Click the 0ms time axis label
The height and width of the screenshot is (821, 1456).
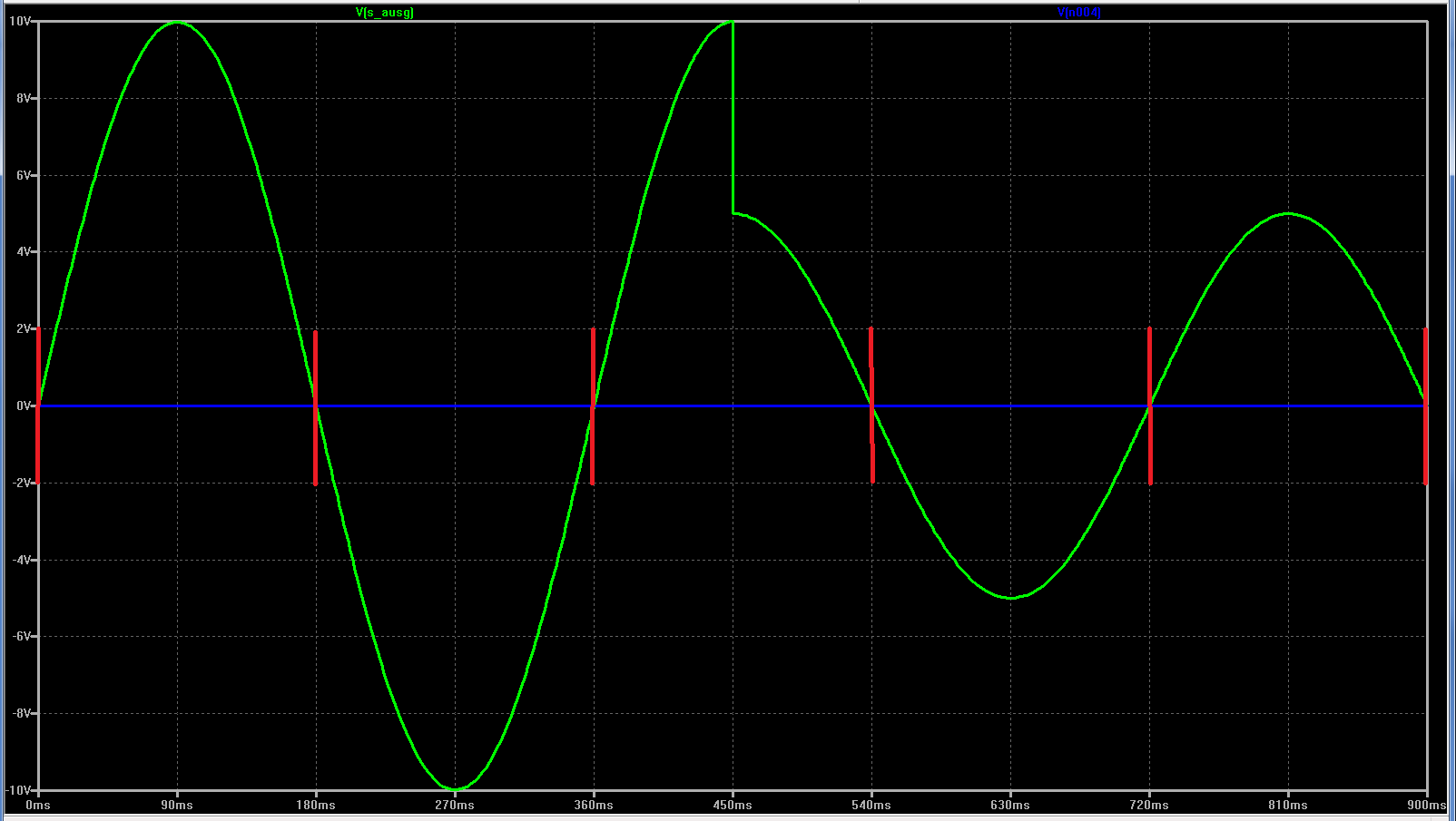(38, 806)
